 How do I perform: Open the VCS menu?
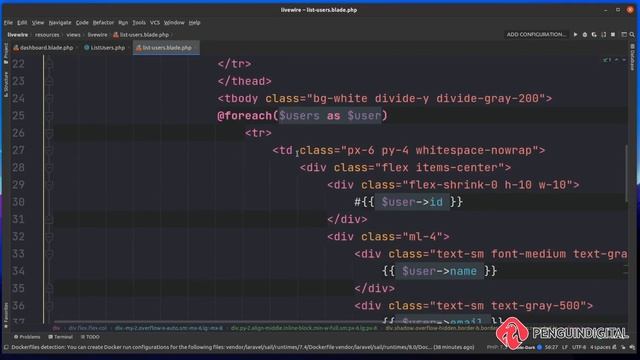(155, 22)
